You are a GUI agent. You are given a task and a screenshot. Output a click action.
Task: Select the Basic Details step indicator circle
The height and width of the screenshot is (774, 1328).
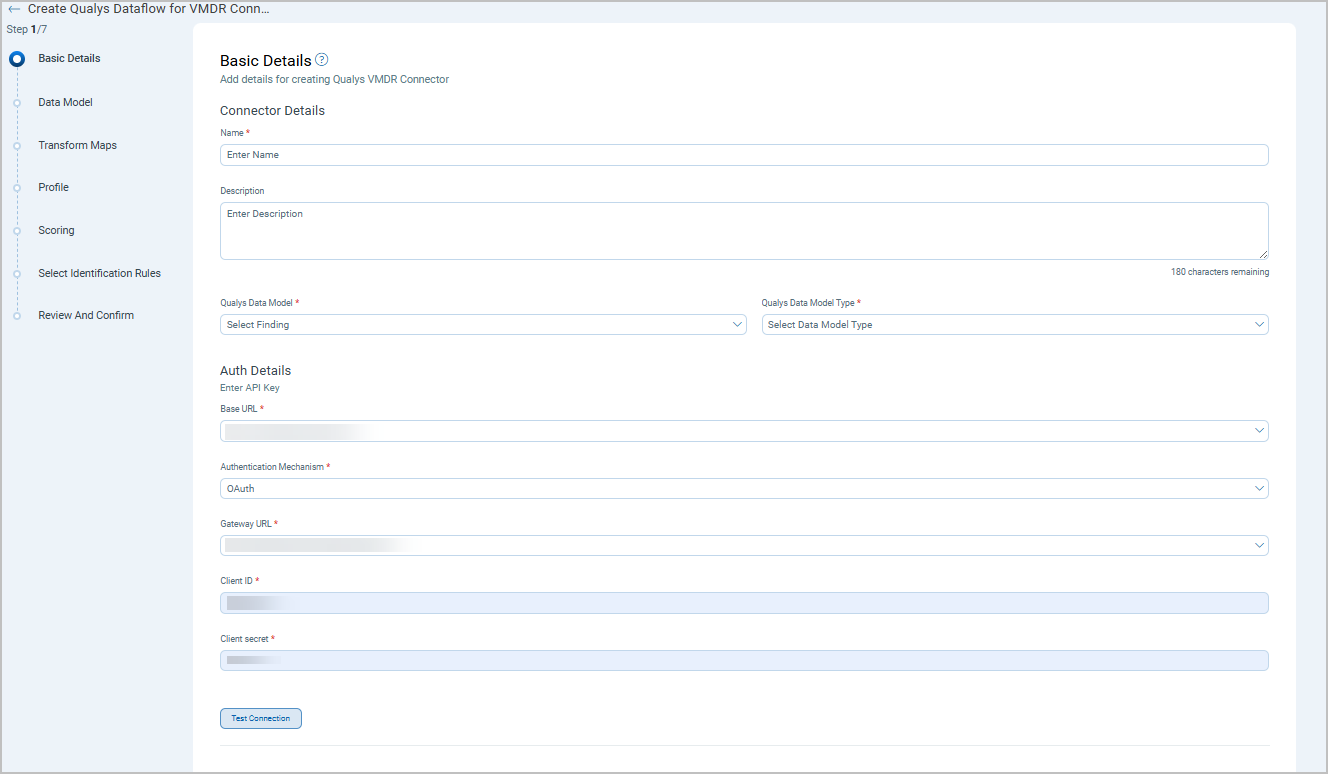[x=17, y=59]
